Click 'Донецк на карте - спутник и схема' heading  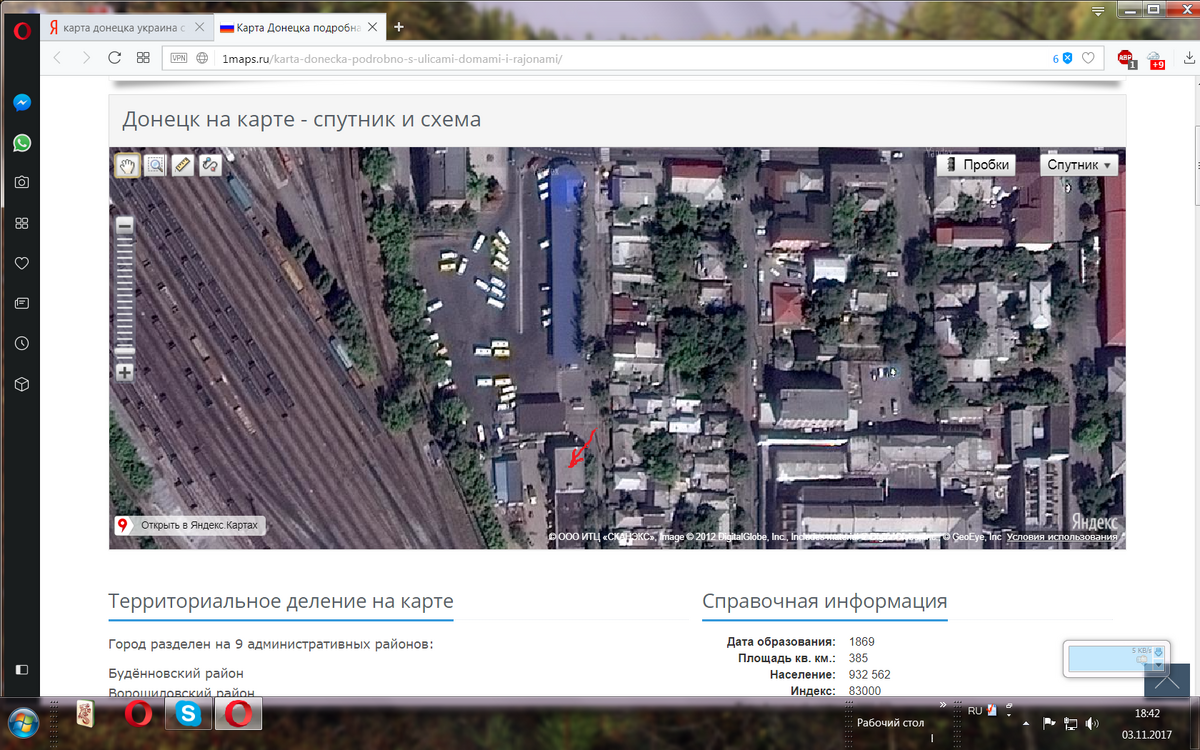pos(302,120)
